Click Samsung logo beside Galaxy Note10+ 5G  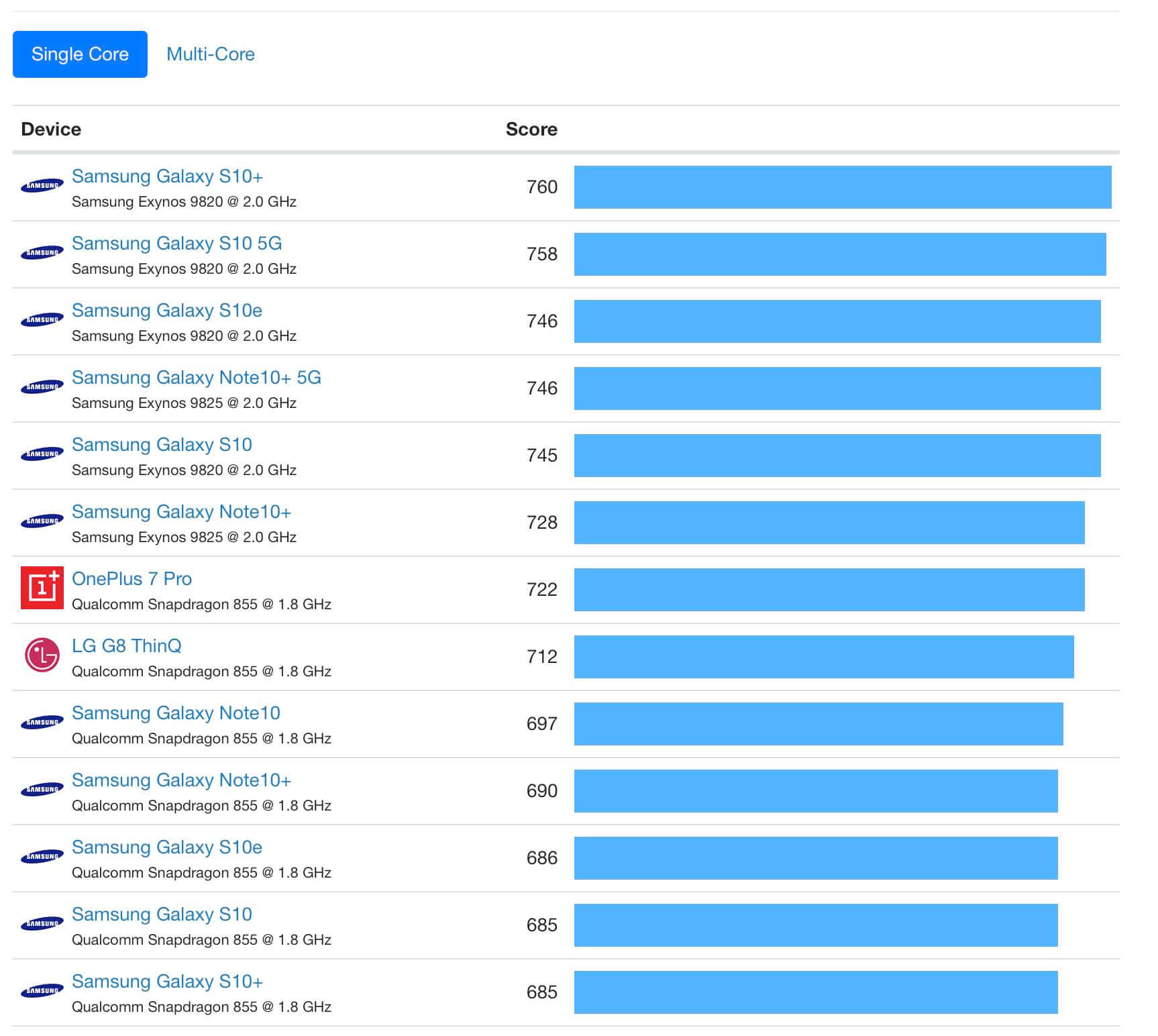coord(42,387)
